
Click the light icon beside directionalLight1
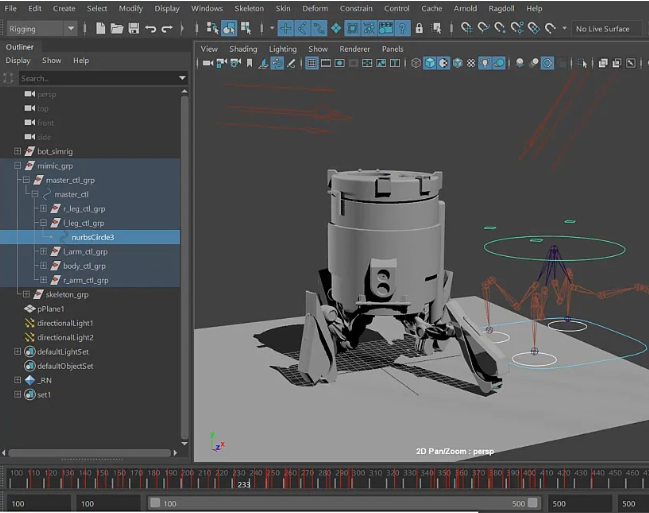(x=29, y=324)
